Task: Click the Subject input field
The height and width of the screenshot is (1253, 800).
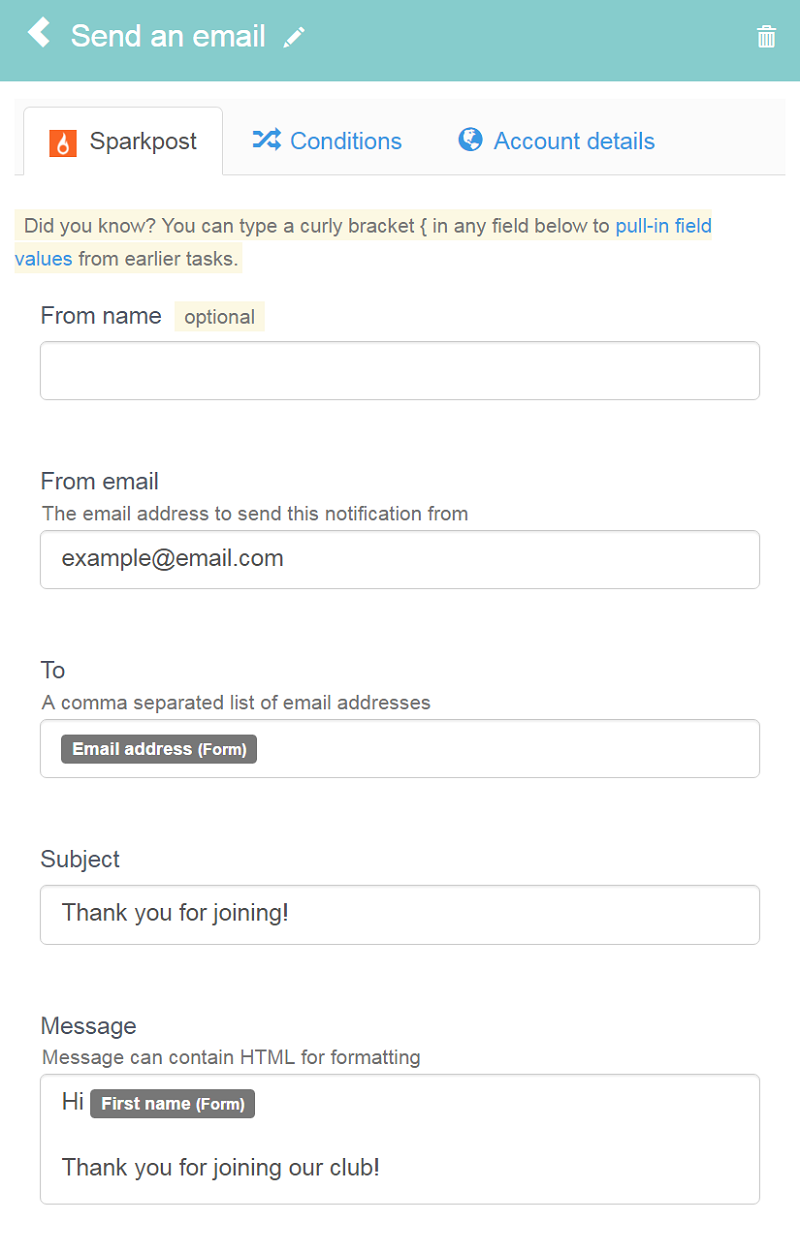Action: pos(400,914)
